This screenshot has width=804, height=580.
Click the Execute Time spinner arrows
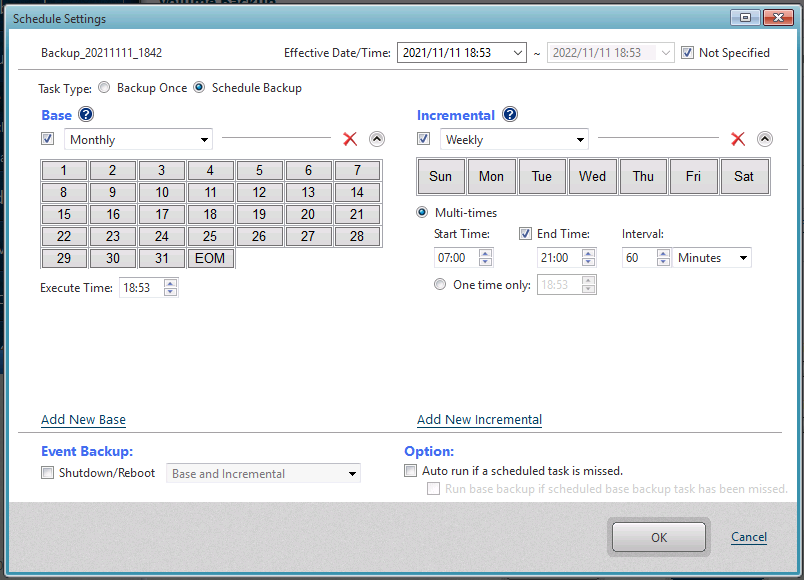click(x=170, y=288)
